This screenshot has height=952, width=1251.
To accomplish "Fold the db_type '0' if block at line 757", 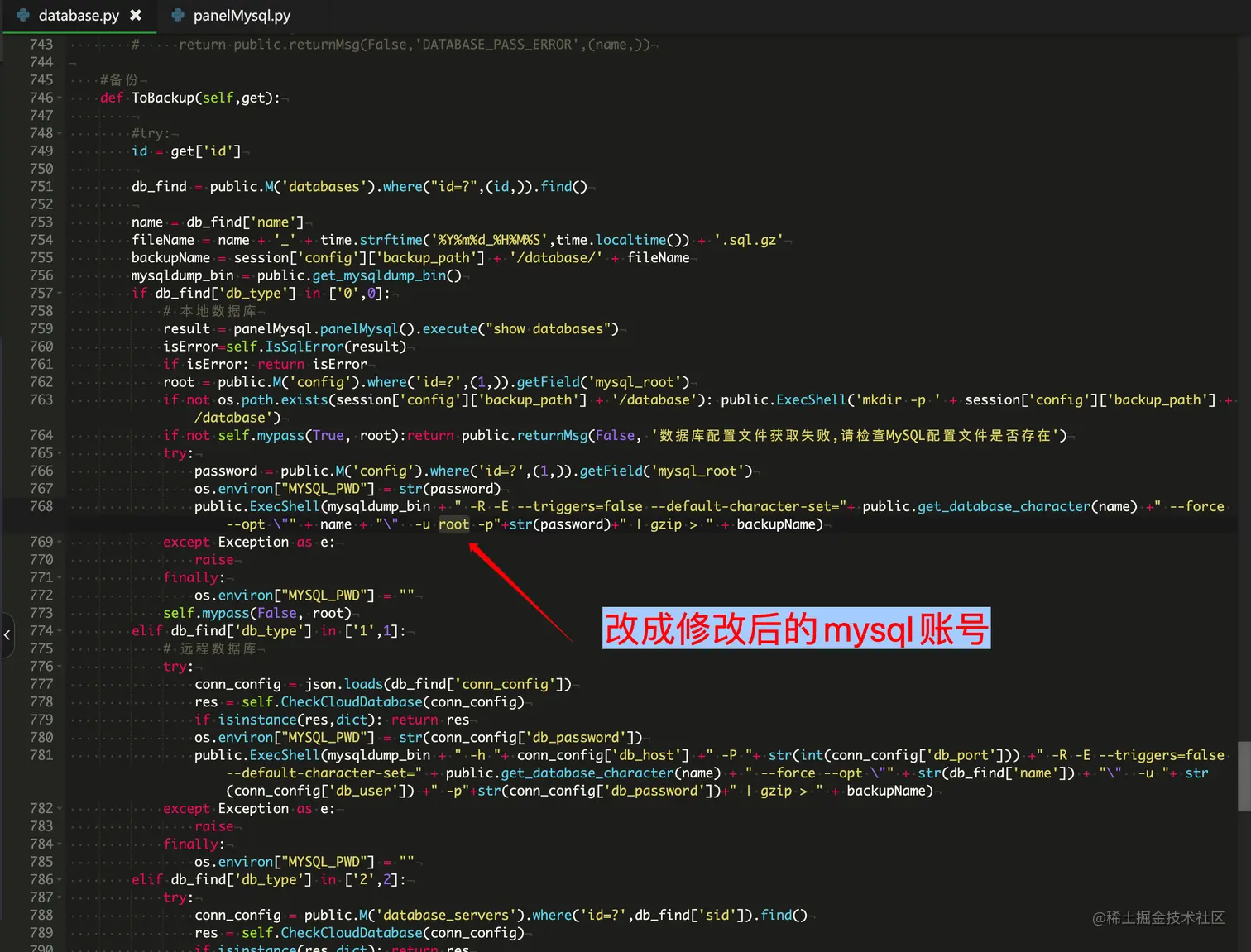I will [60, 294].
